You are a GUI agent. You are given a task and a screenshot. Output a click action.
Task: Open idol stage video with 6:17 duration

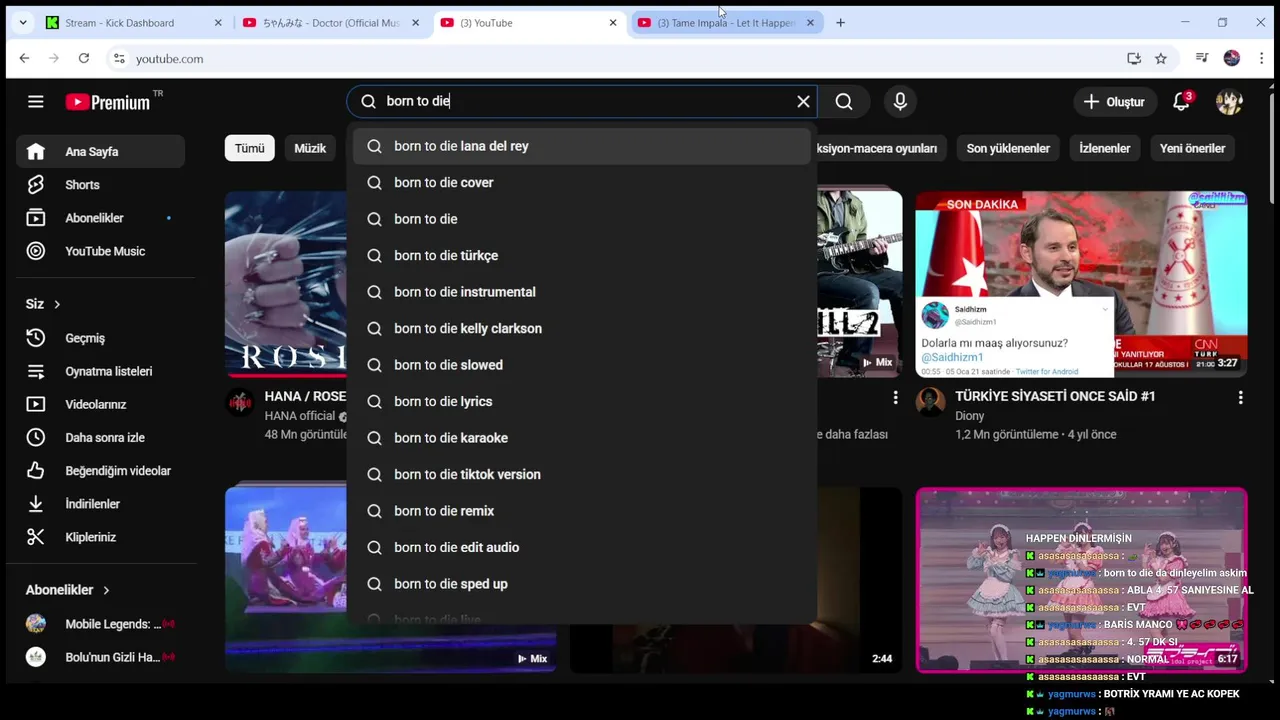click(x=1081, y=580)
